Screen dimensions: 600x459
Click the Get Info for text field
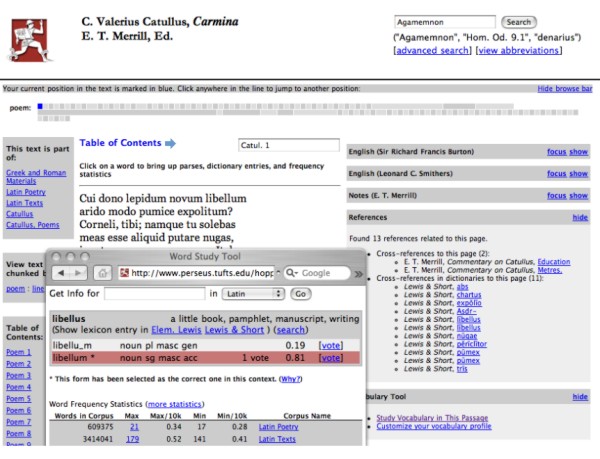[153, 294]
